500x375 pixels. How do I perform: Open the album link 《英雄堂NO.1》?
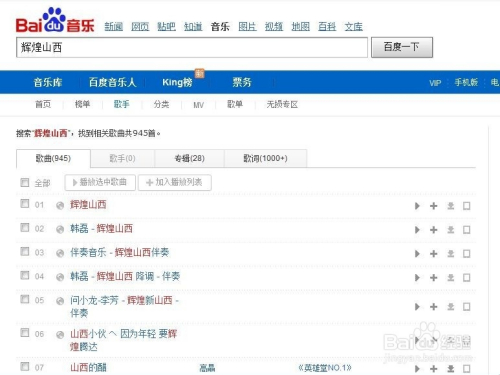pos(325,368)
